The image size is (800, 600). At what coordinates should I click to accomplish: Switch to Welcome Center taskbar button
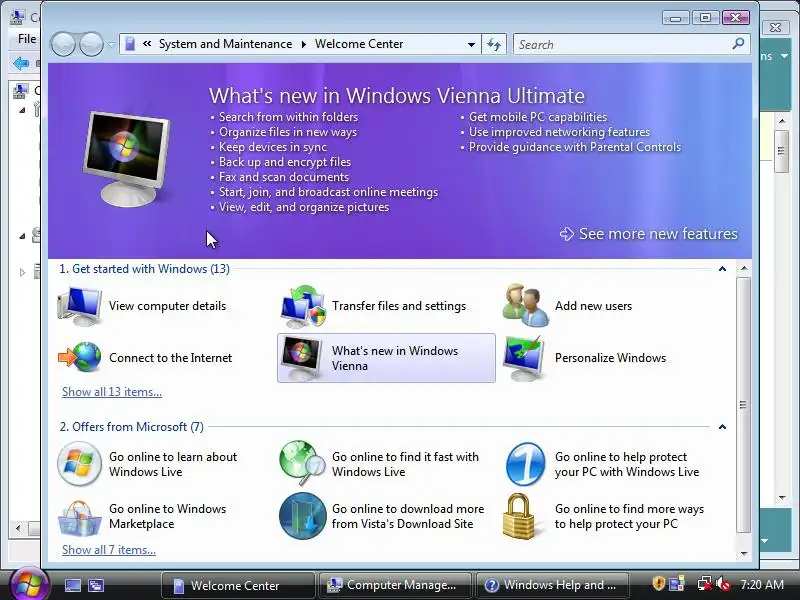coord(238,585)
